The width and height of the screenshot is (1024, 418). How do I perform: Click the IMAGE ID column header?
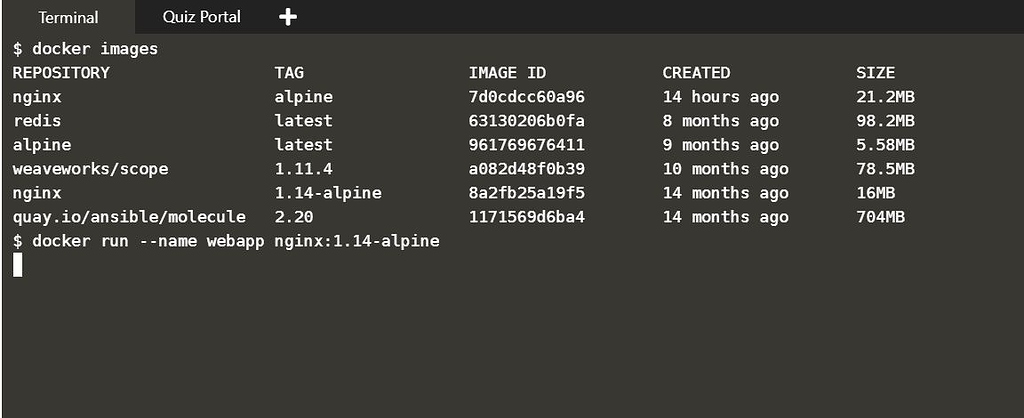tap(507, 72)
